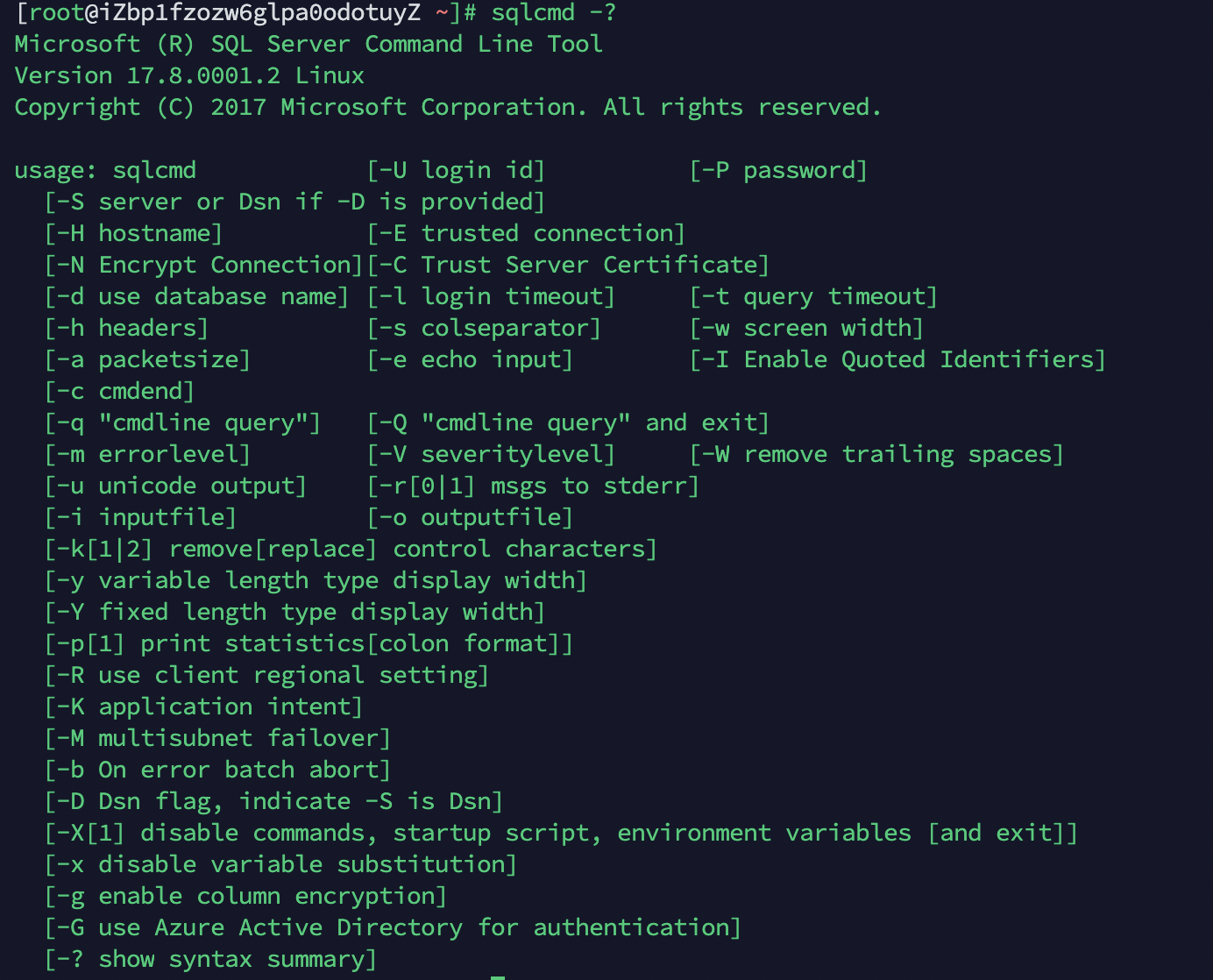1213x980 pixels.
Task: Click the '[-E trusted connection]' option
Action: tap(526, 233)
